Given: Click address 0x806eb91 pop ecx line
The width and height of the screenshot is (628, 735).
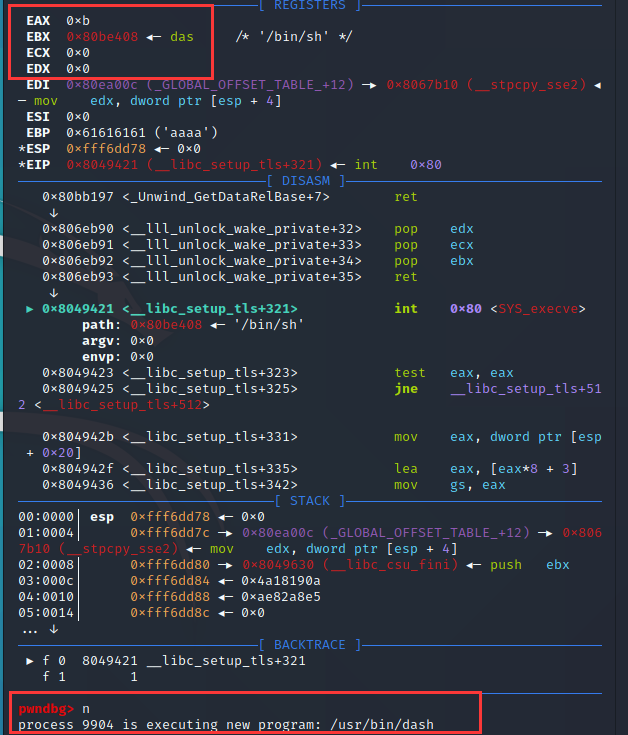Looking at the screenshot, I should [258, 245].
